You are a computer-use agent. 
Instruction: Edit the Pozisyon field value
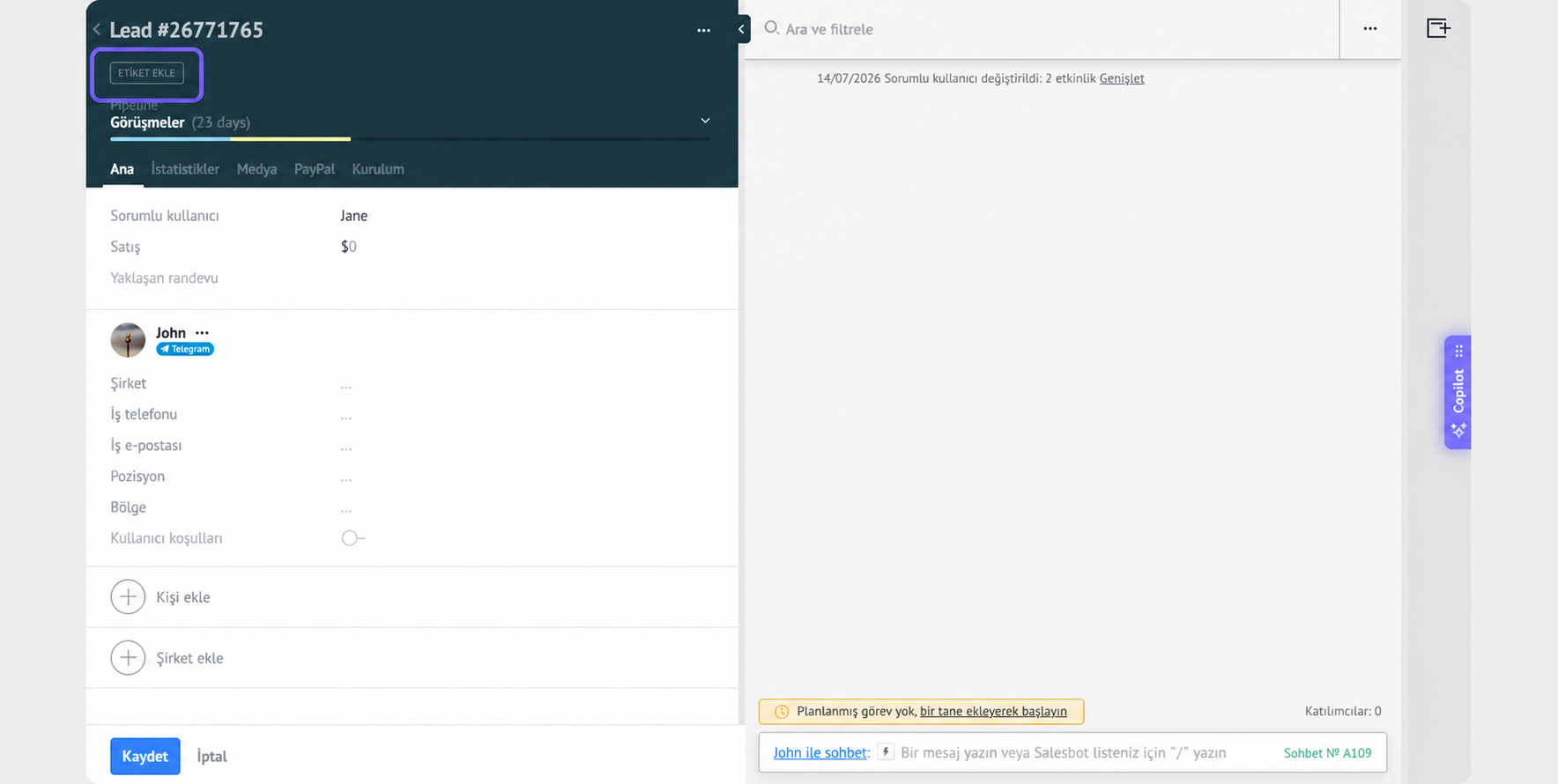346,477
